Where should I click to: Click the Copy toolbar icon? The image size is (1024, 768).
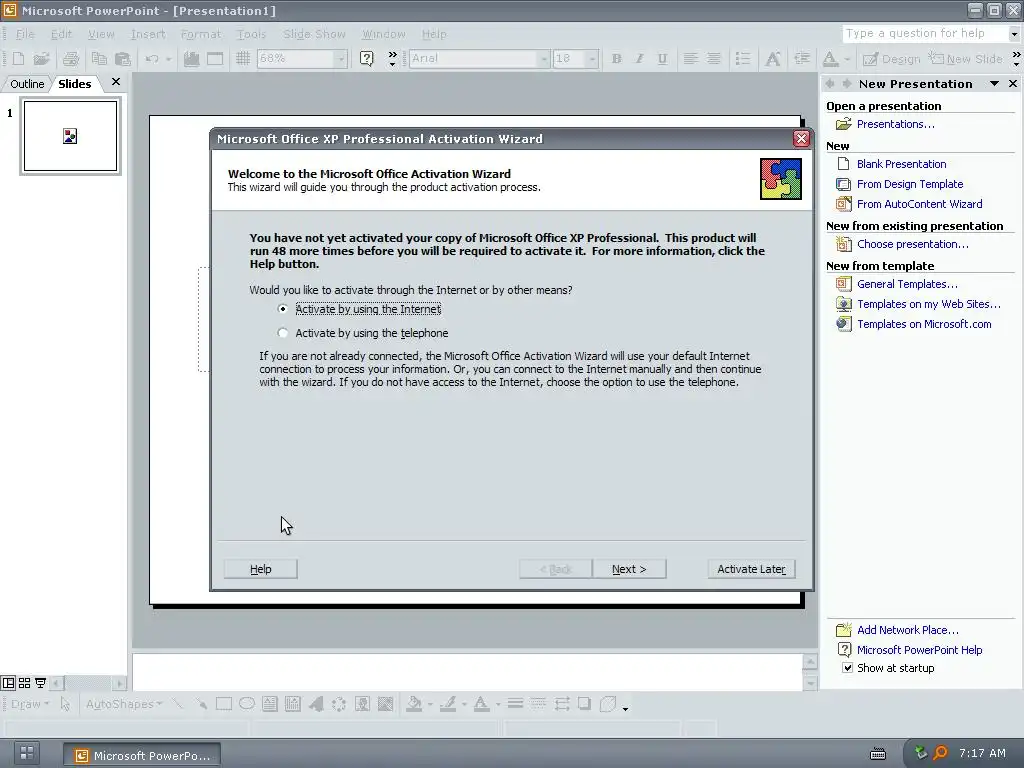click(99, 59)
